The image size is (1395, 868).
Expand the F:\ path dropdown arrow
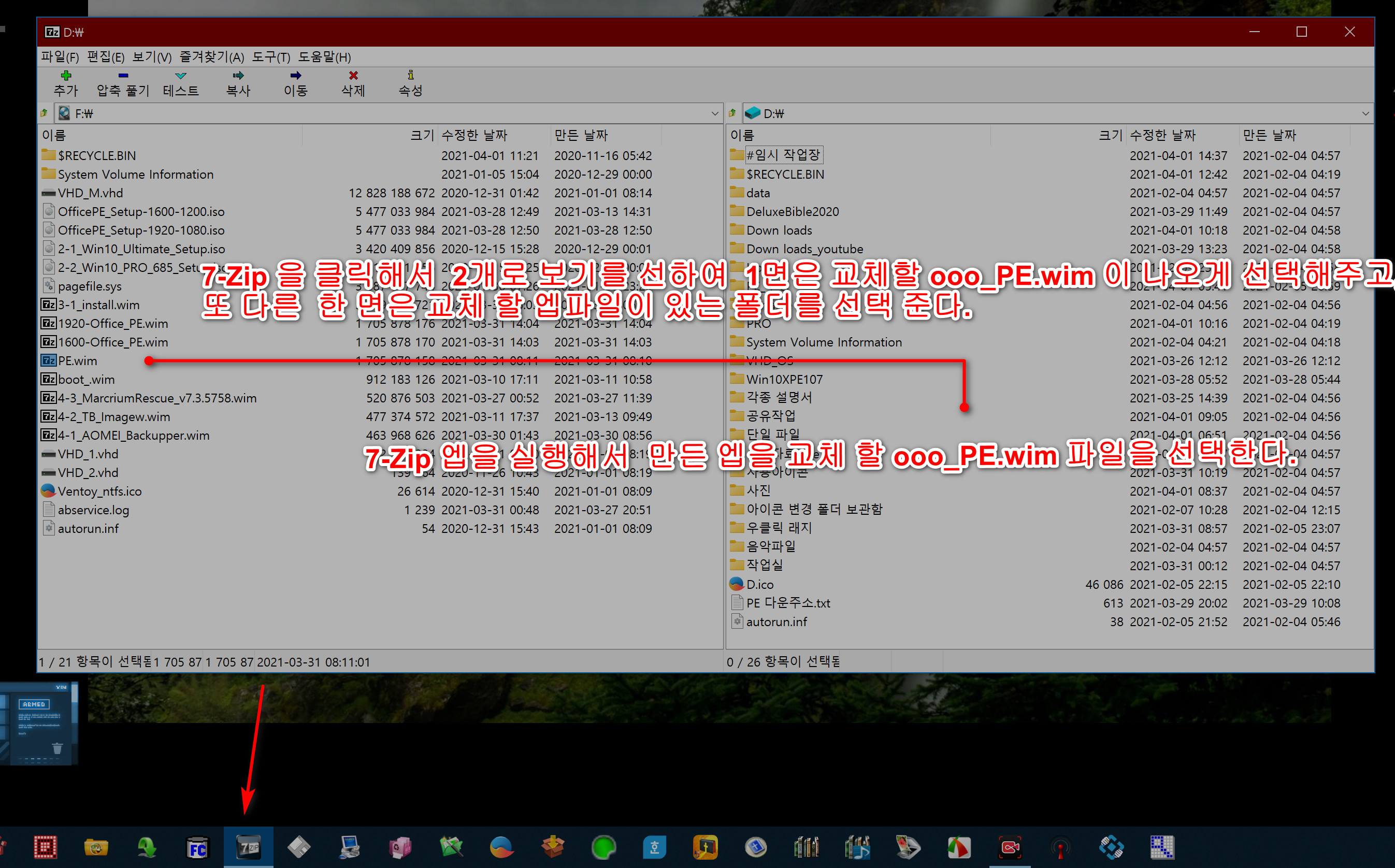[x=715, y=113]
